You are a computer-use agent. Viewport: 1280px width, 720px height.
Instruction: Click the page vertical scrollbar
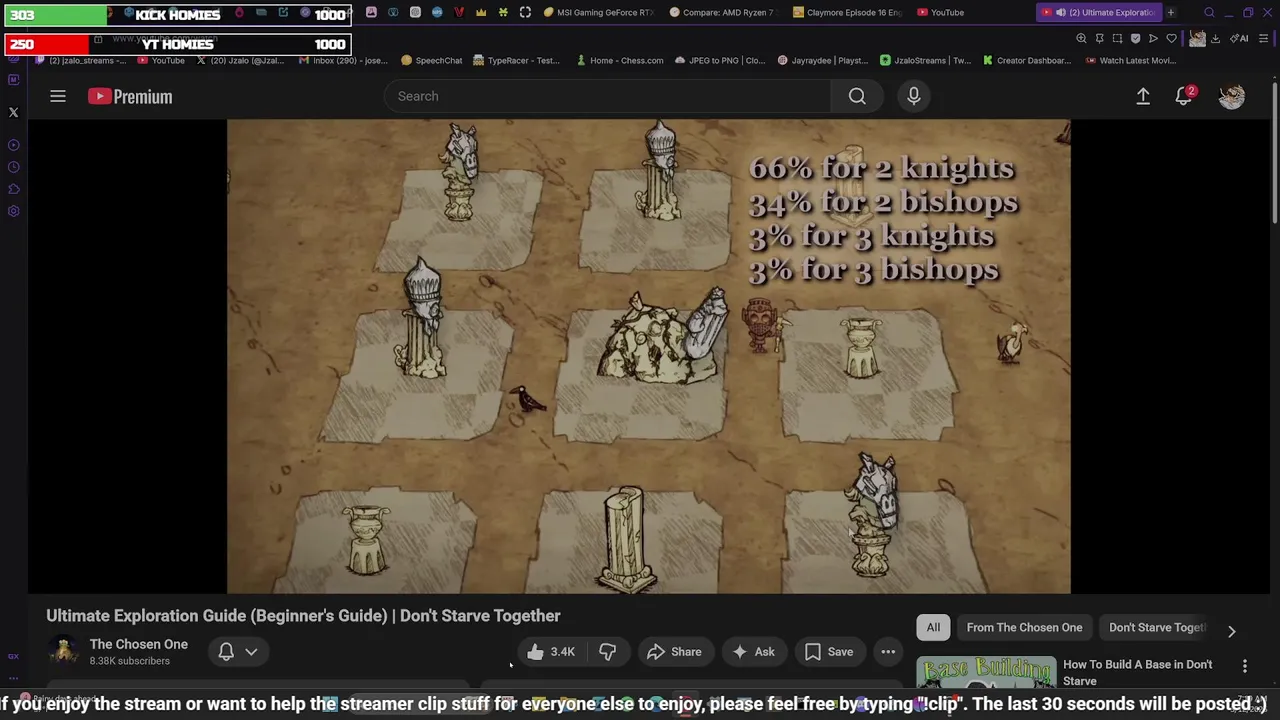coord(1274,152)
